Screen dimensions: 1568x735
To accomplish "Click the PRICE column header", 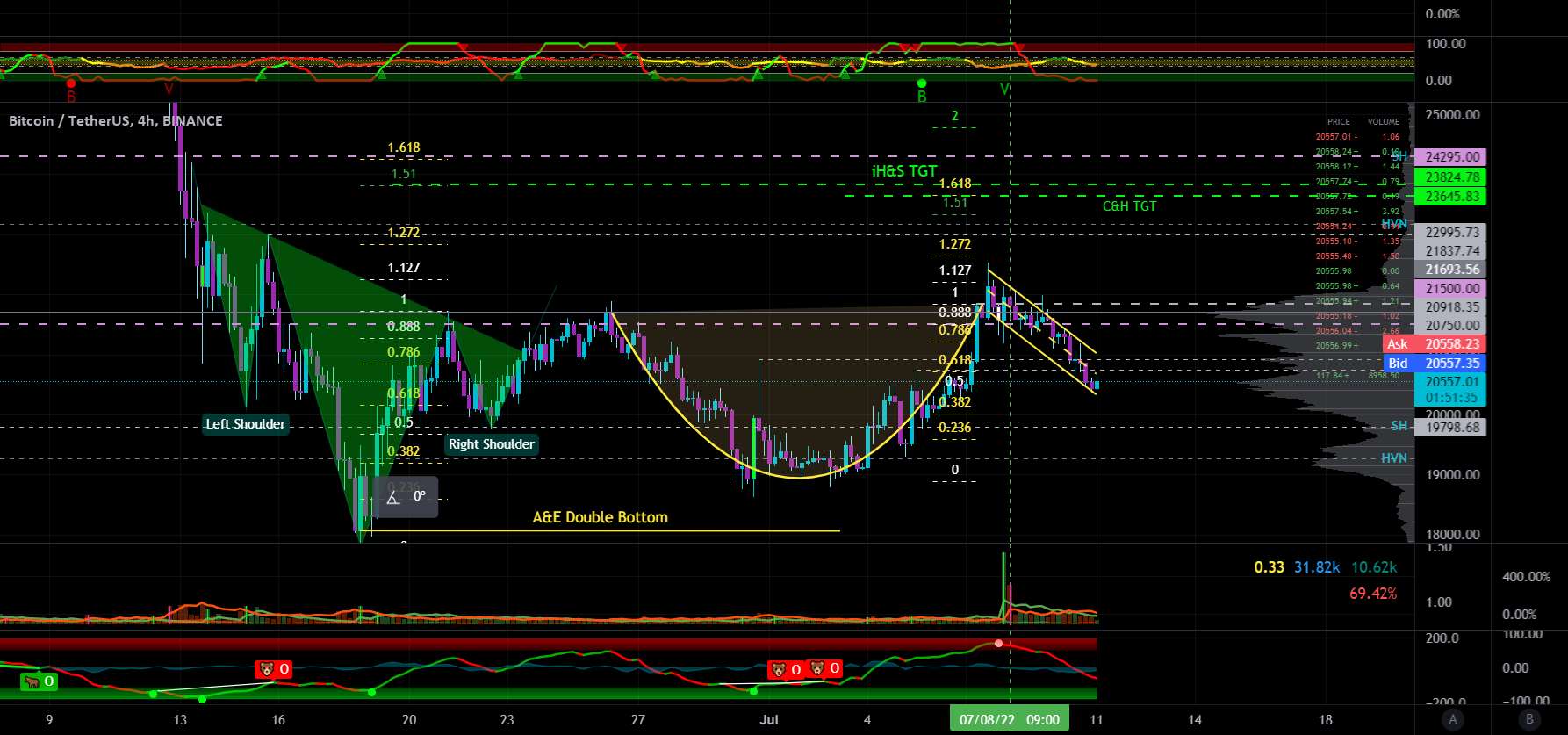I will [x=1339, y=121].
